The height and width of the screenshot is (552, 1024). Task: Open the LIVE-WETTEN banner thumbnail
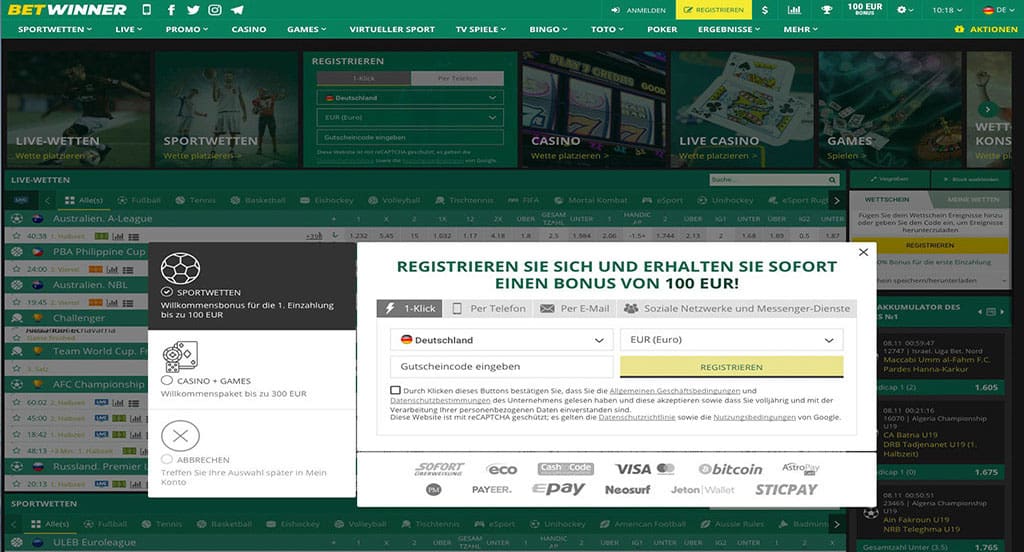(x=78, y=109)
